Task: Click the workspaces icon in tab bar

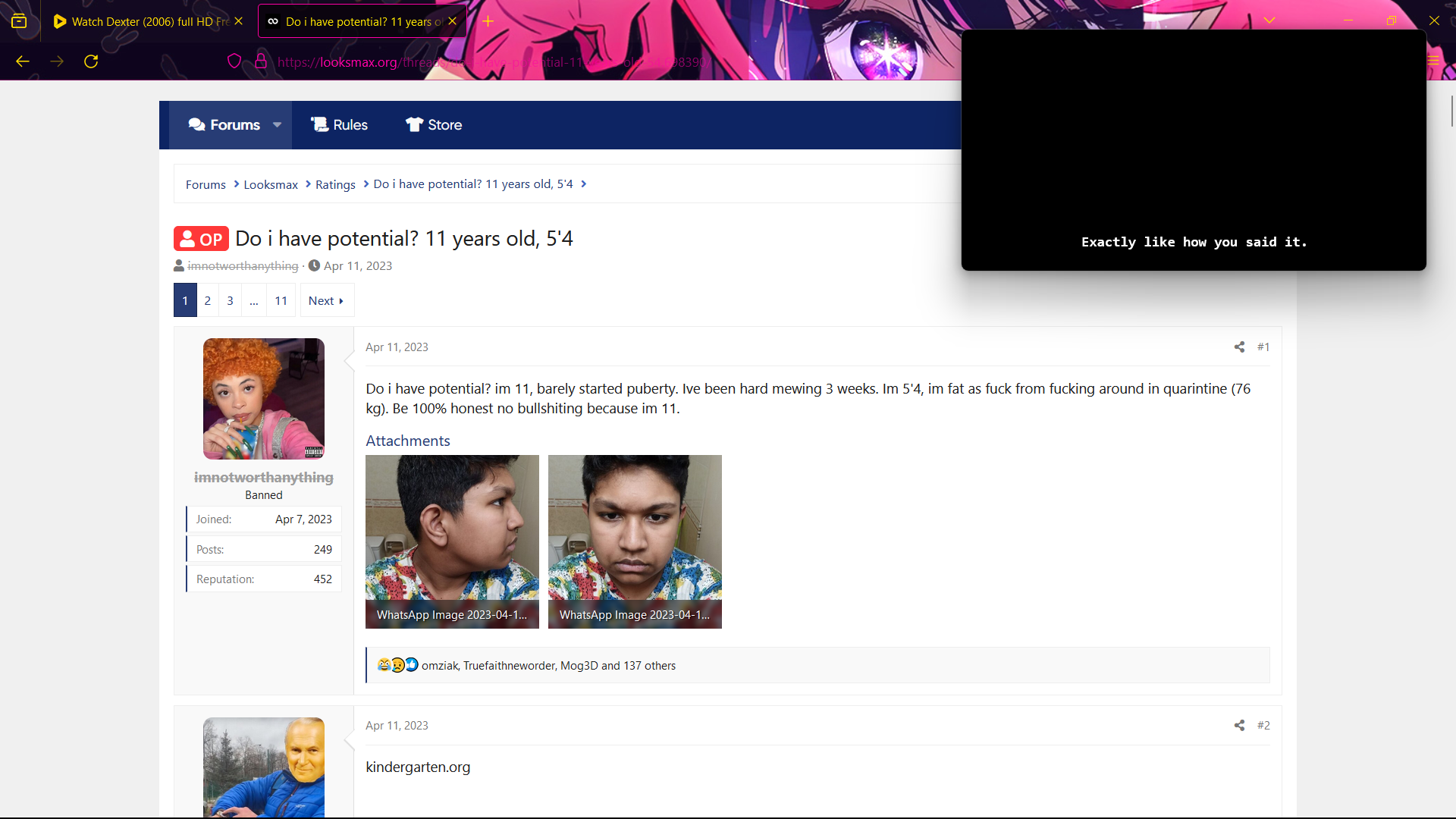Action: pyautogui.click(x=19, y=21)
